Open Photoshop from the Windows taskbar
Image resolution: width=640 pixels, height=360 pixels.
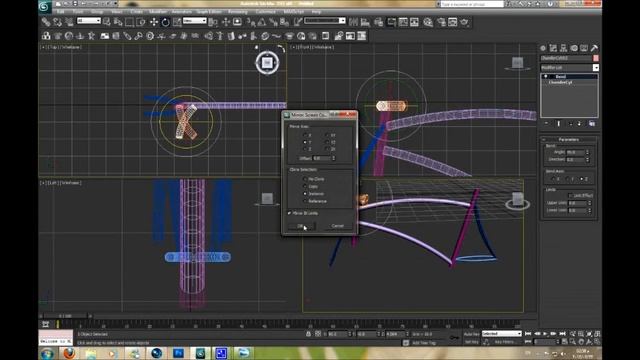178,353
